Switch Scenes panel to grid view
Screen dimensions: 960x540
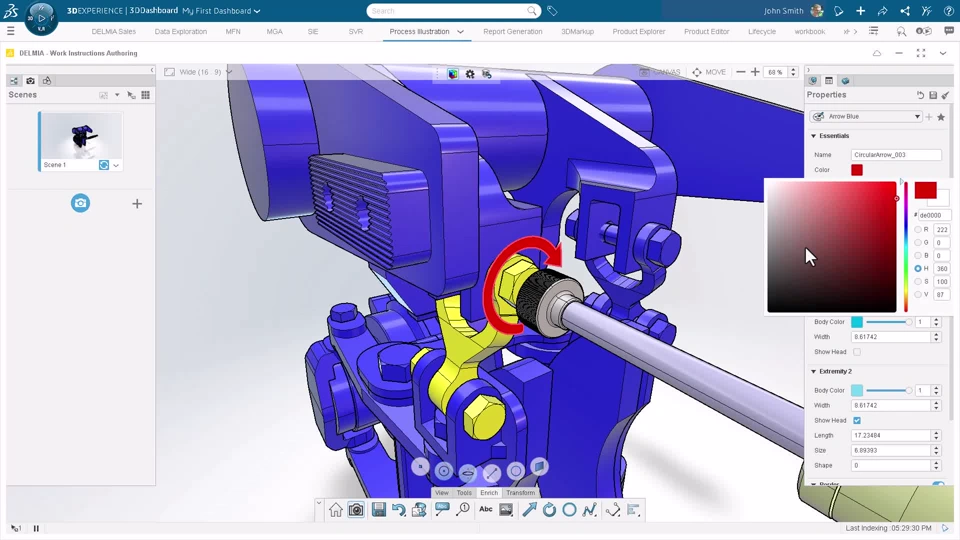pos(145,95)
